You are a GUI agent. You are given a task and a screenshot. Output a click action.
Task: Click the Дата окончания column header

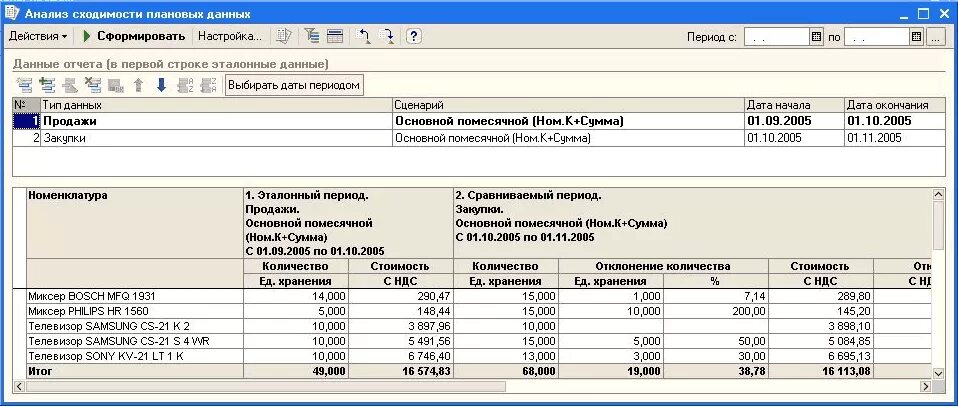click(x=896, y=105)
